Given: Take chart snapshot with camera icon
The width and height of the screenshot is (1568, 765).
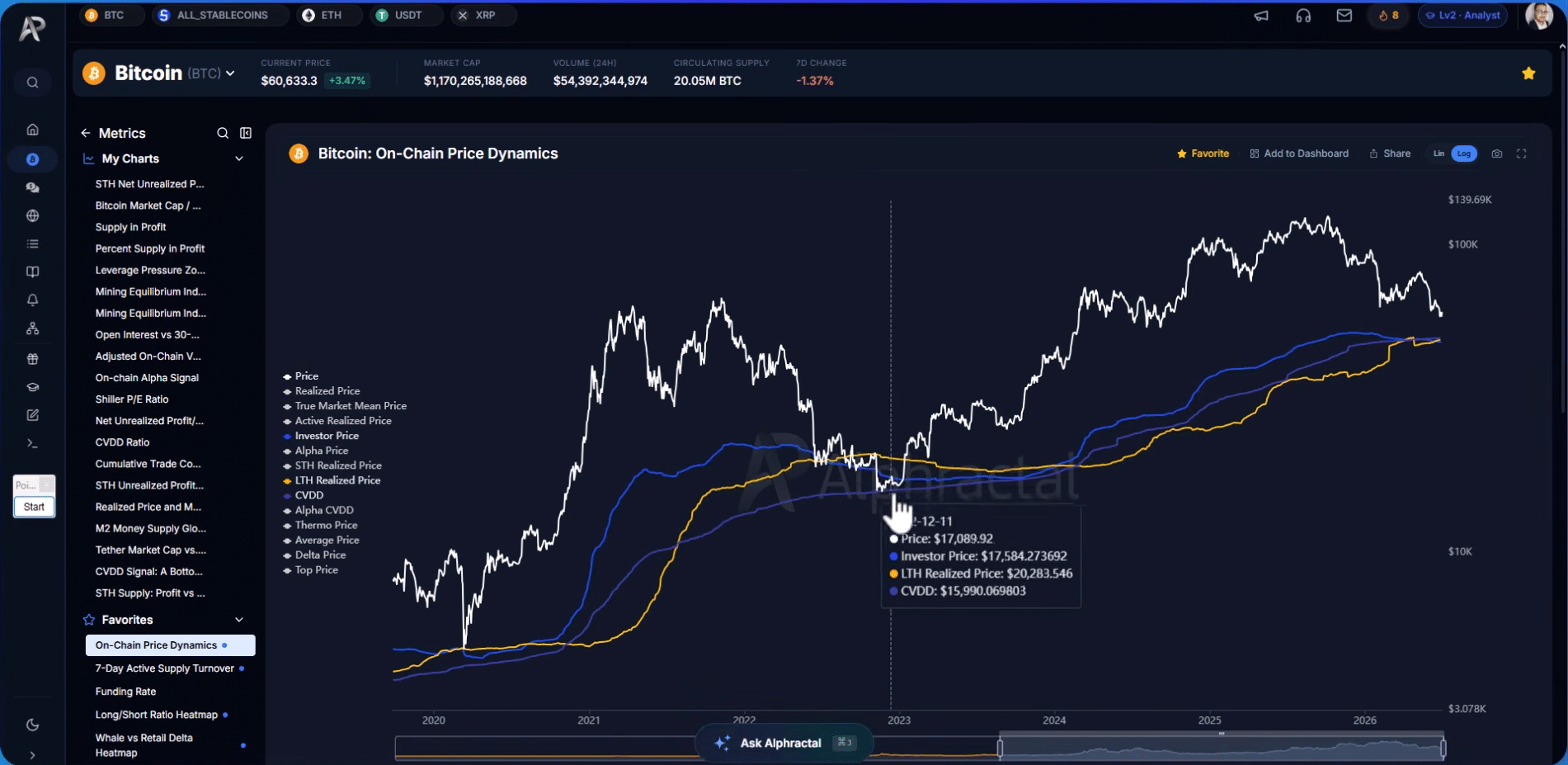Looking at the screenshot, I should [x=1497, y=153].
